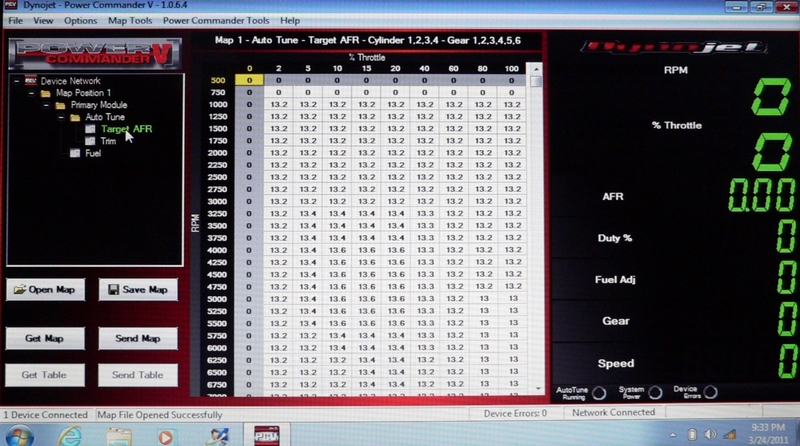Image resolution: width=800 pixels, height=446 pixels.
Task: Show hidden system tray icons arrow
Action: [x=673, y=435]
